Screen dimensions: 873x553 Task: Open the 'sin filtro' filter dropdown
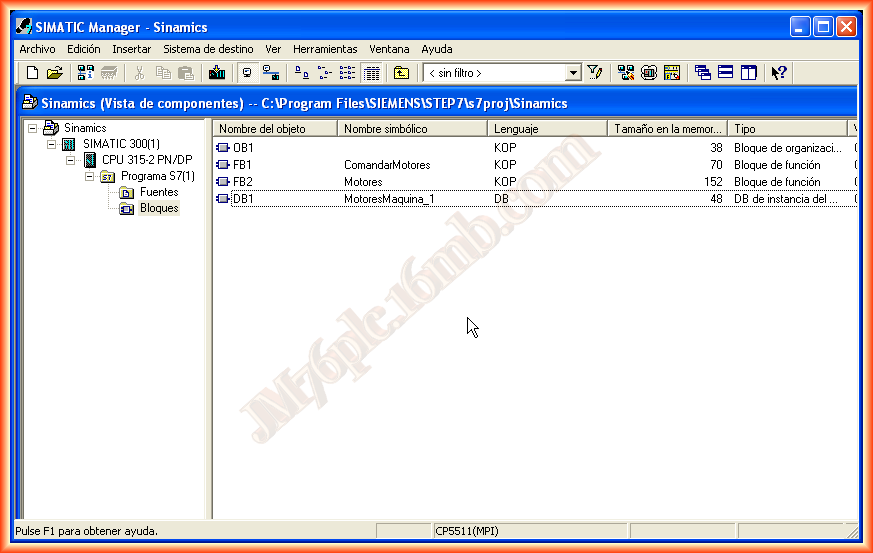(x=573, y=73)
